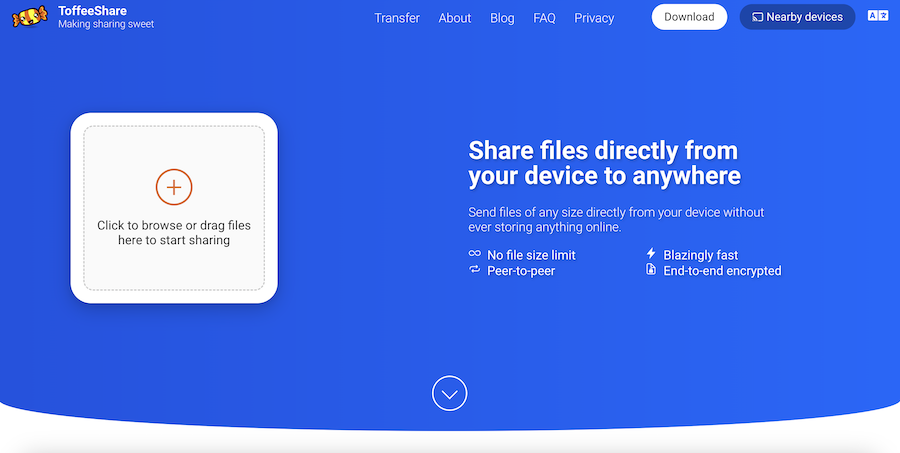The height and width of the screenshot is (453, 900).
Task: Click the 'Blazingly fast' text
Action: pyautogui.click(x=701, y=255)
